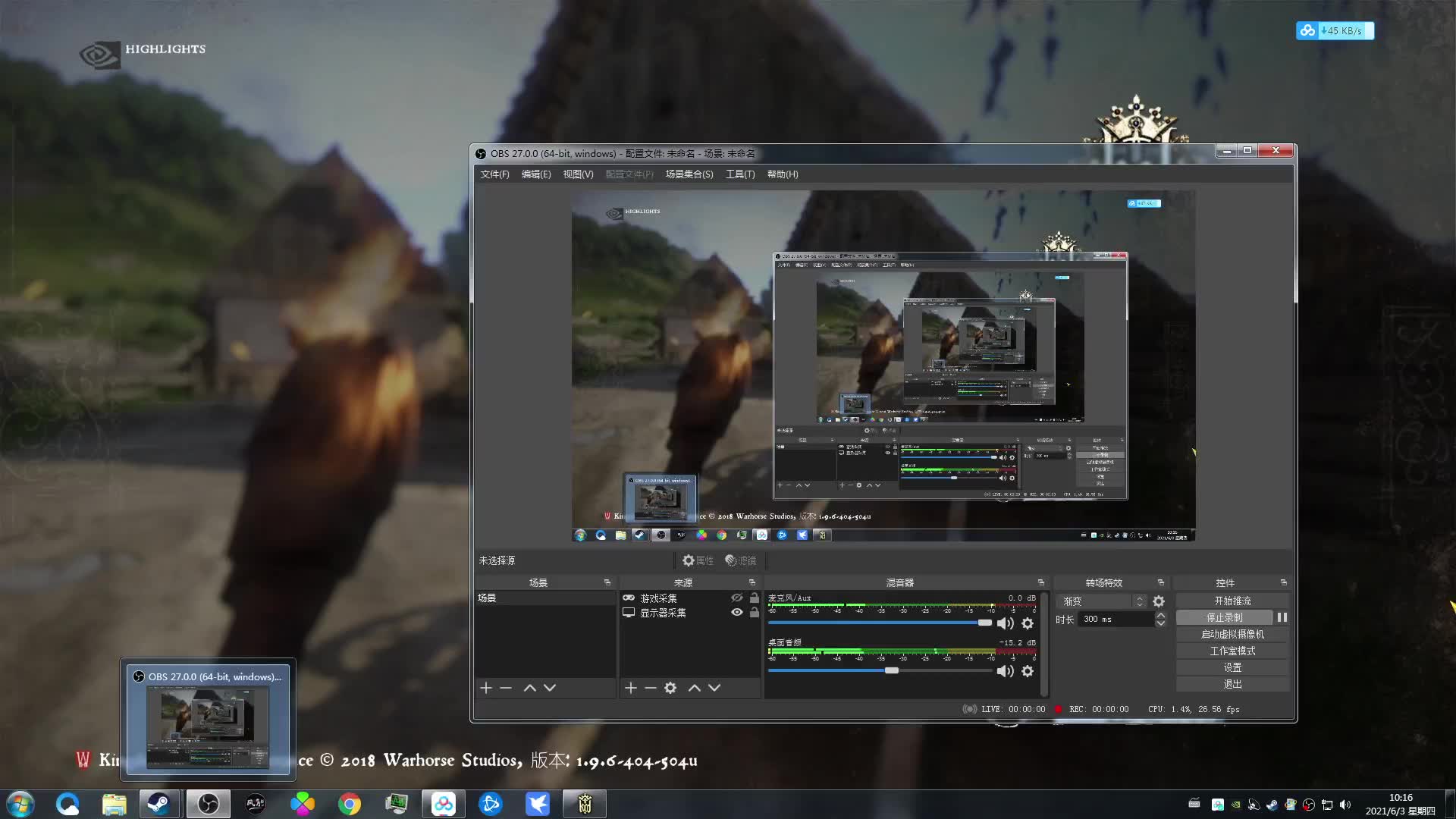Move scene up in Scenes panel

(530, 688)
